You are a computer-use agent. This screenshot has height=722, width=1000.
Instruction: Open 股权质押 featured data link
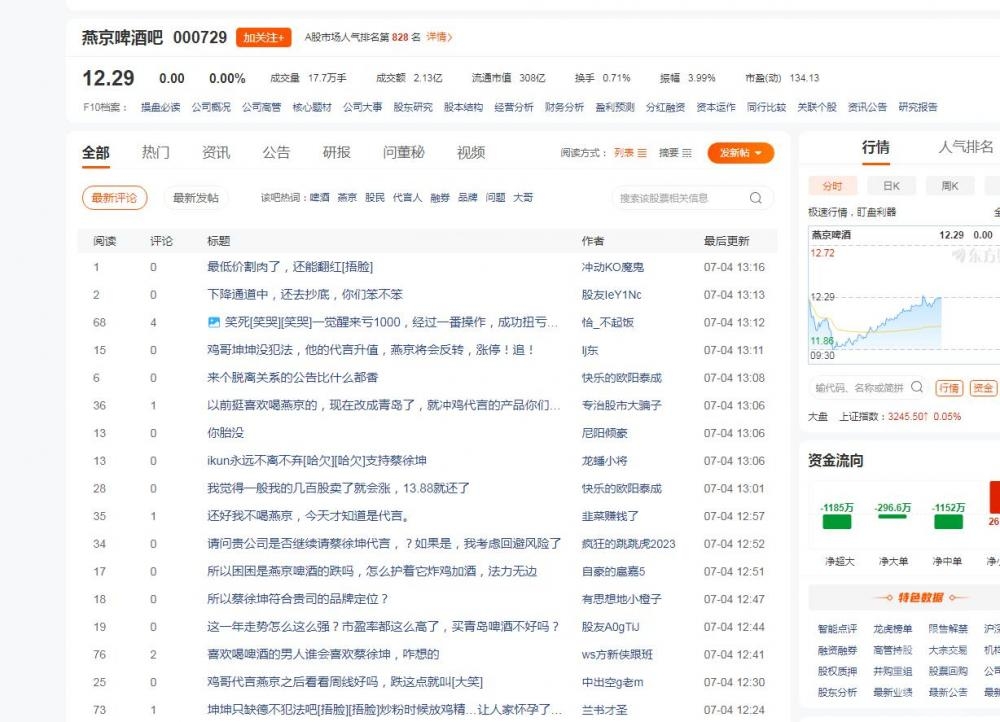point(837,671)
